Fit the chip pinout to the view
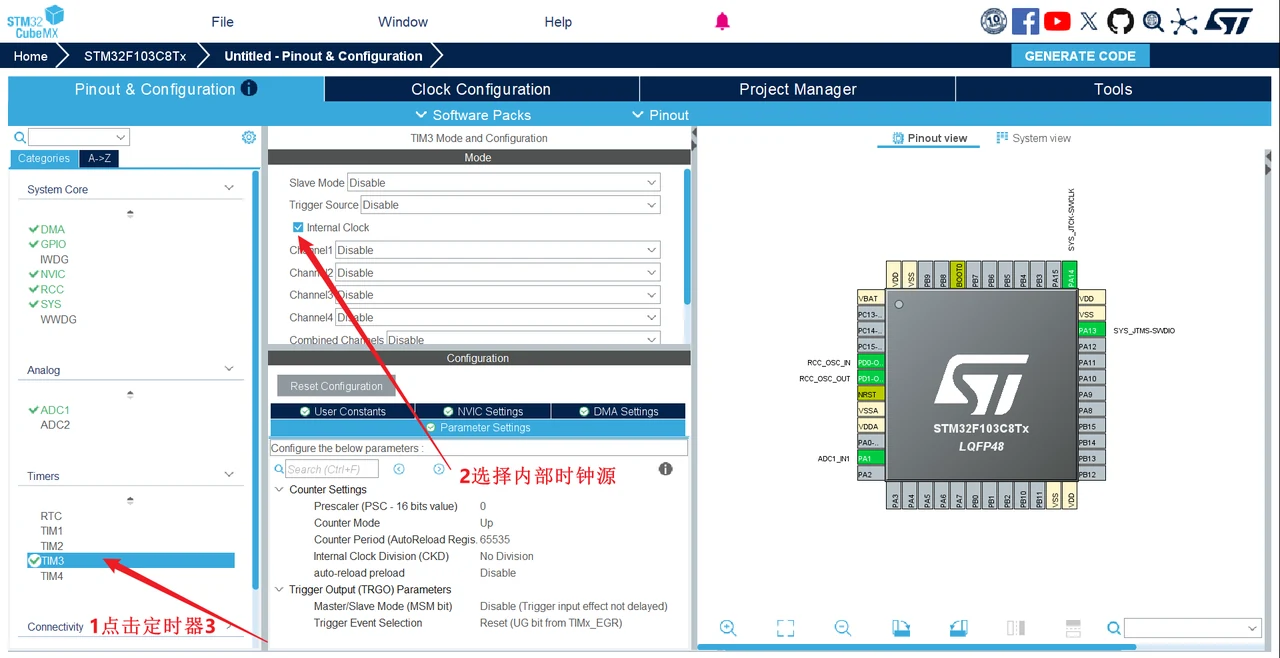1280x658 pixels. [785, 628]
